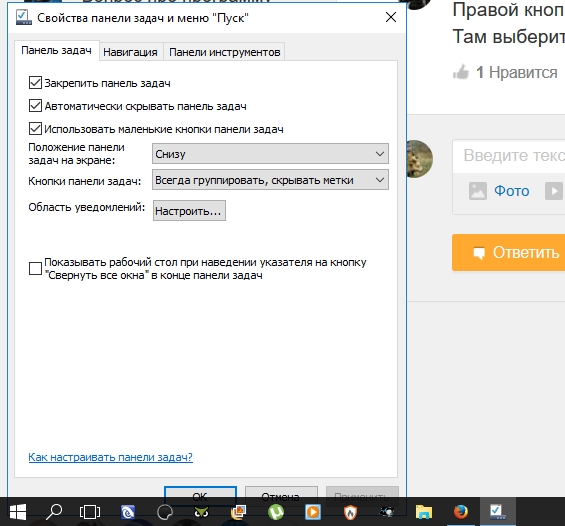Open the Как настраивать панели задач? link
565x526 pixels.
(110, 457)
